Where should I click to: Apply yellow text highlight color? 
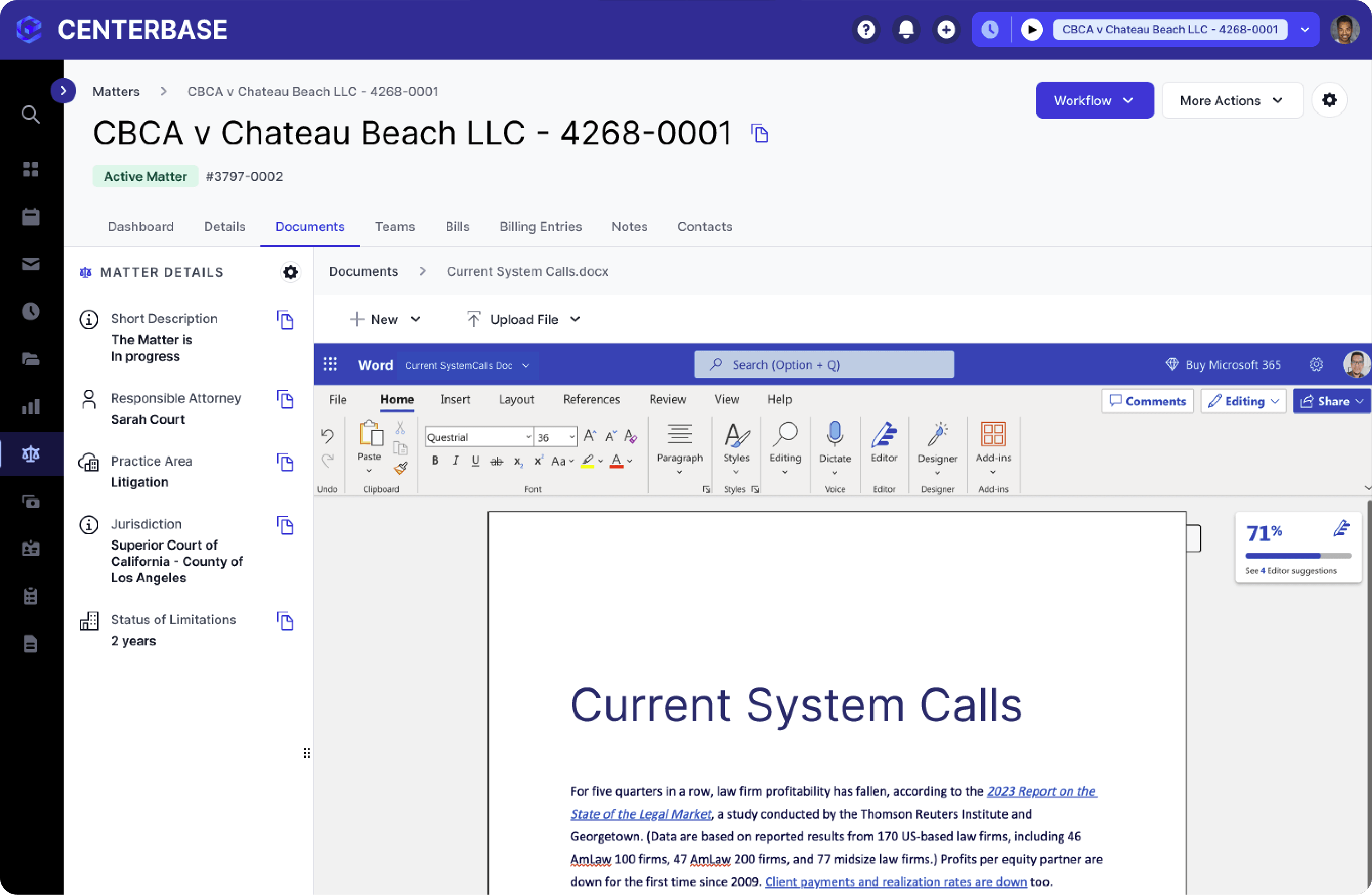pyautogui.click(x=589, y=461)
